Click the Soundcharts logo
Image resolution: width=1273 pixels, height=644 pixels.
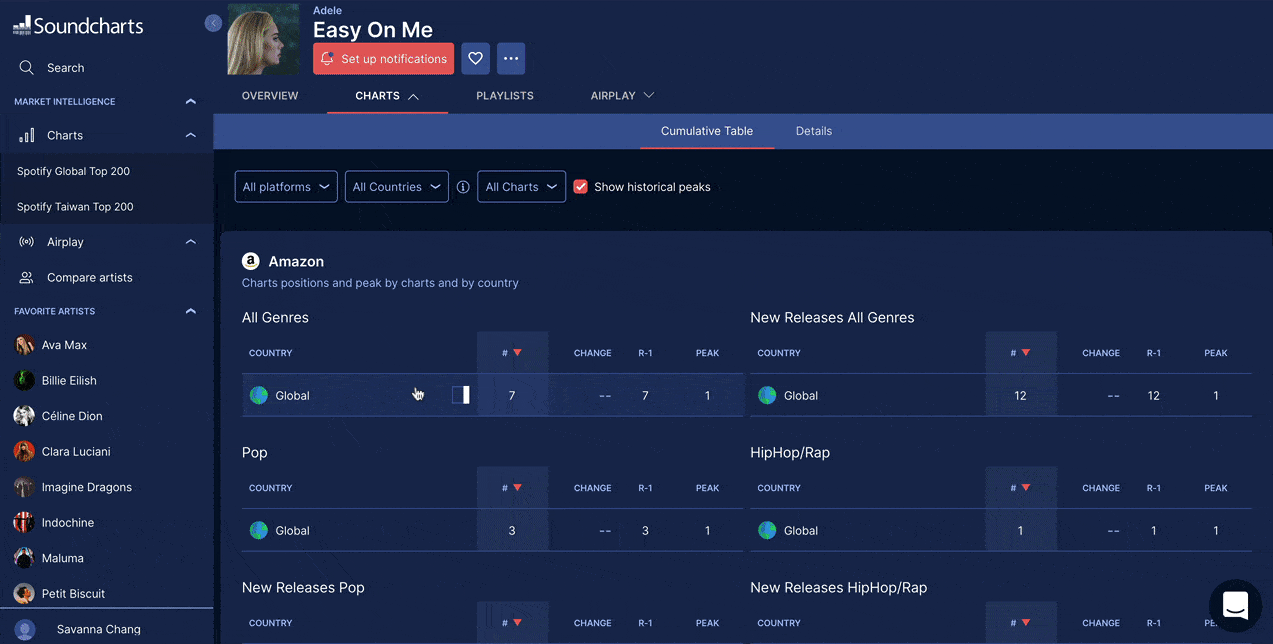click(78, 26)
